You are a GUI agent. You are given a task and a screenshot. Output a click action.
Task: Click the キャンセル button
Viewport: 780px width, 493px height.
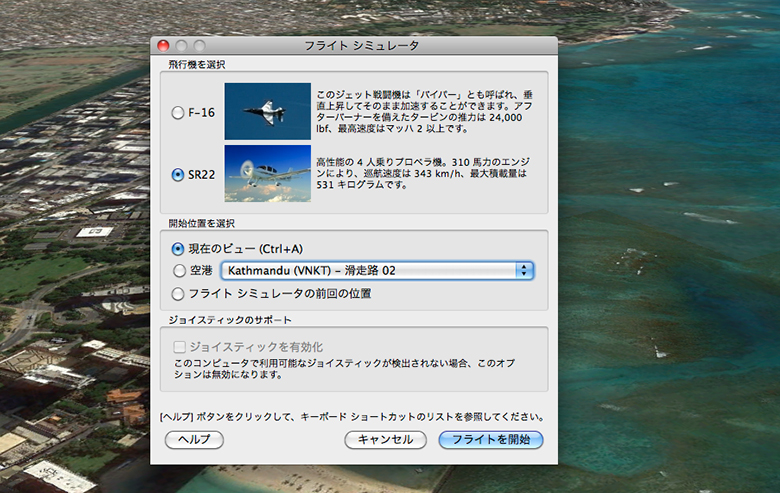(385, 439)
